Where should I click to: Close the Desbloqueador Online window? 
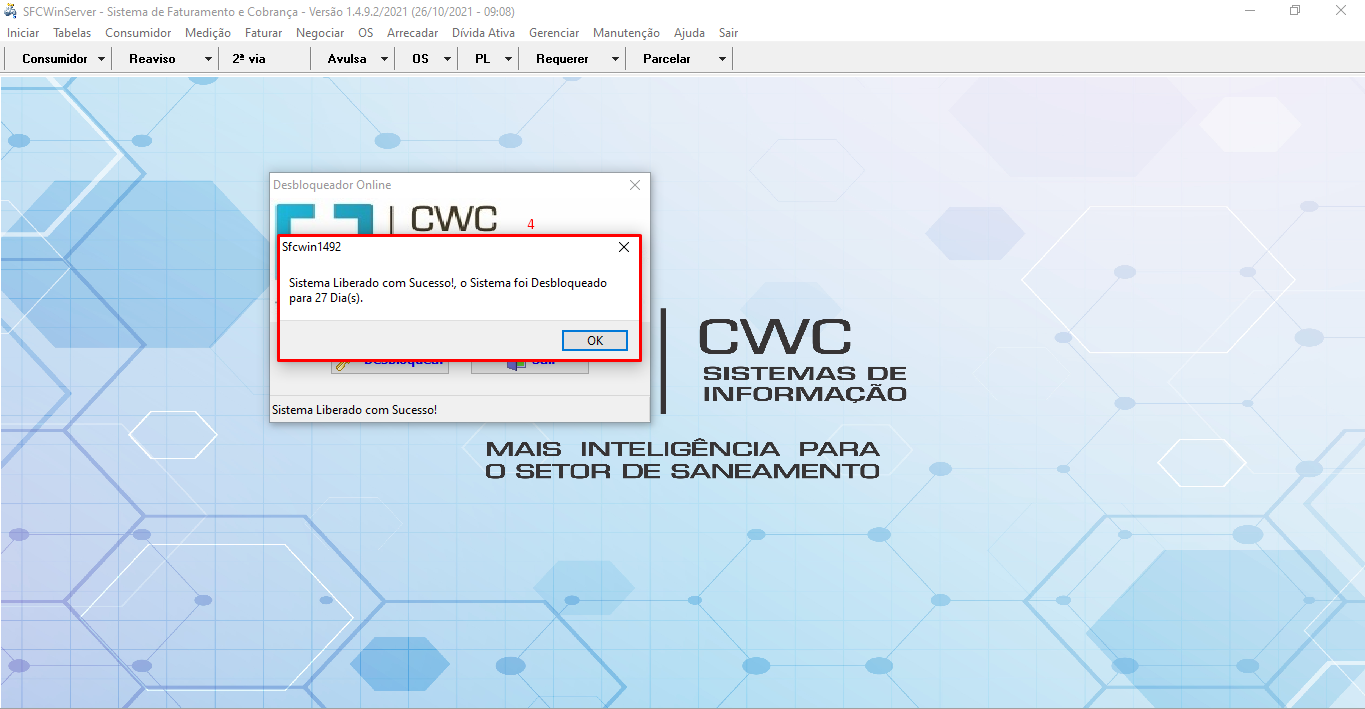pyautogui.click(x=634, y=185)
